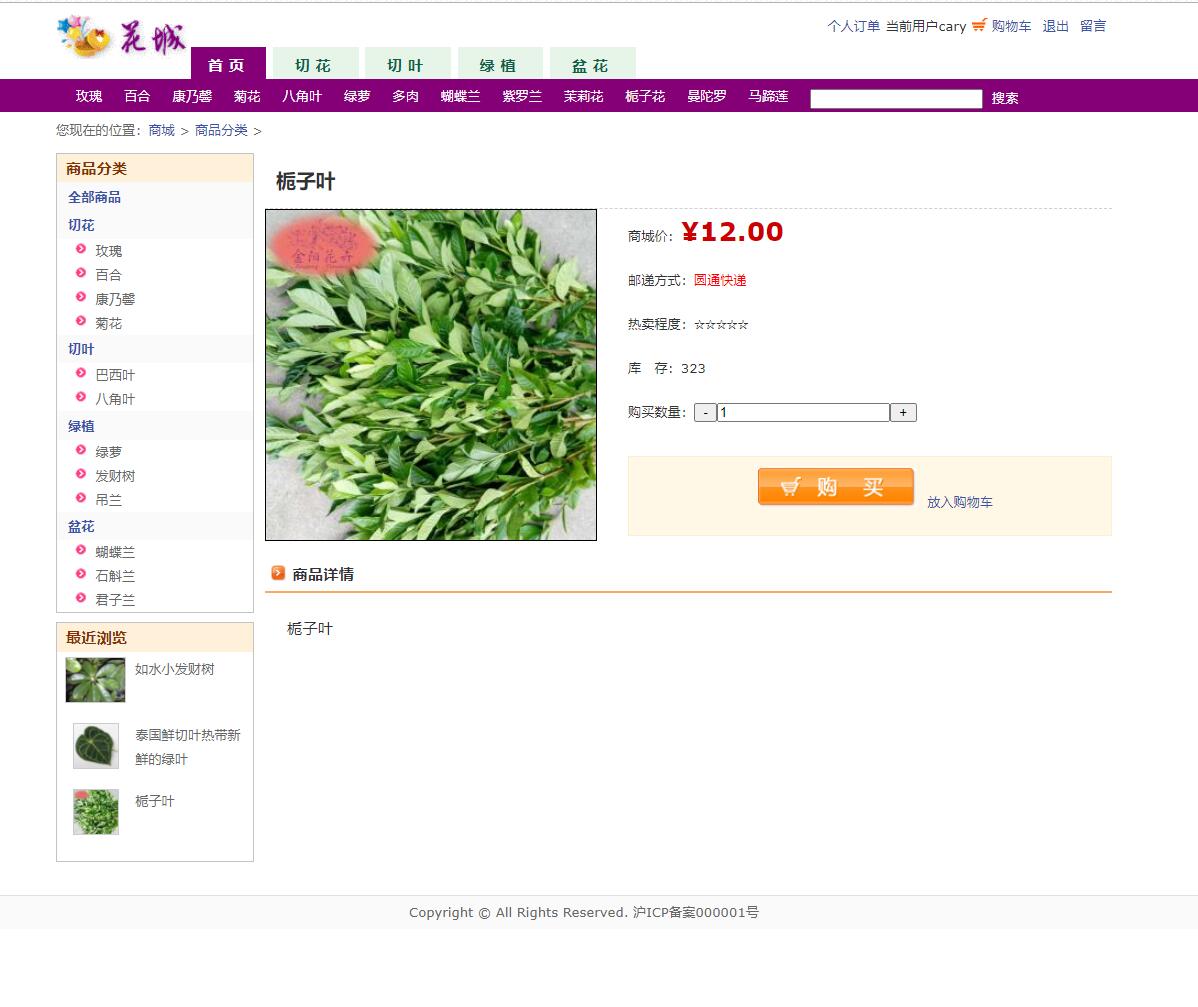Click + to increase purchase quantity
Screen dimensions: 1198x1007
coord(902,411)
